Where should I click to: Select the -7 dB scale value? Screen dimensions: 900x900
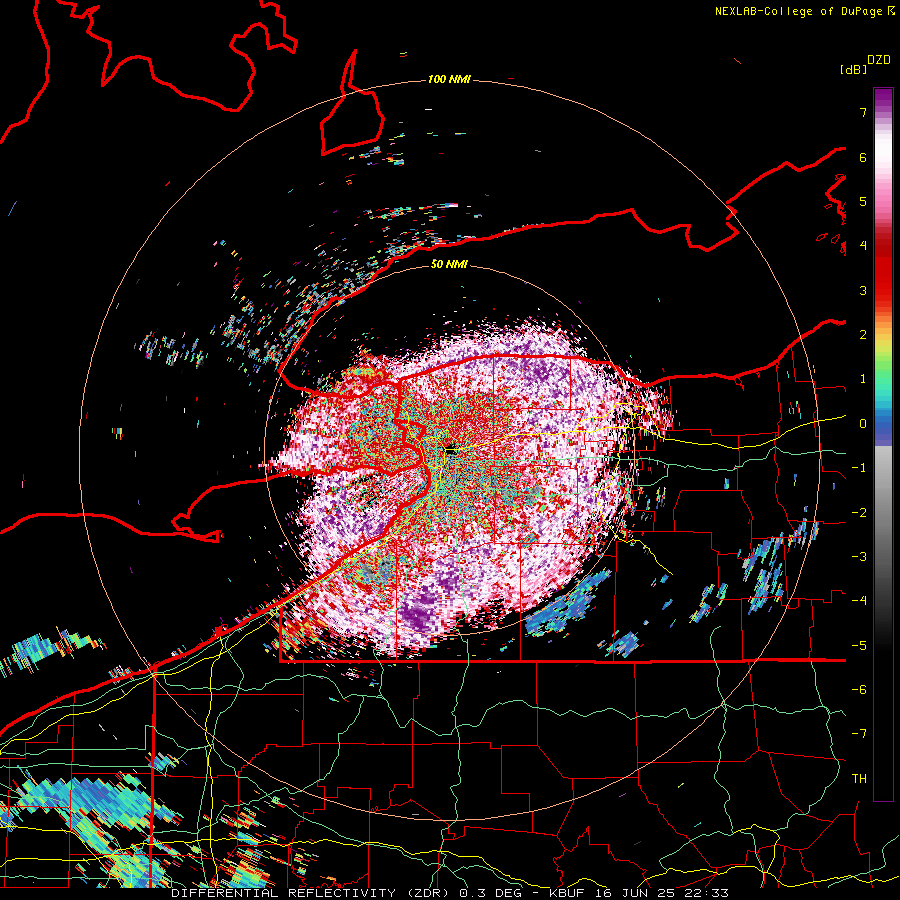point(859,734)
